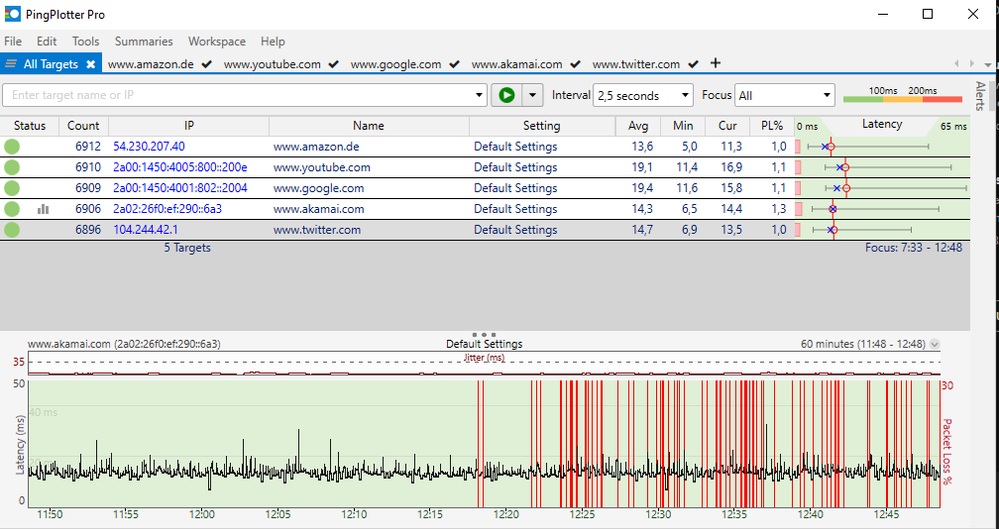Open the File menu
Image resolution: width=999 pixels, height=529 pixels.
click(x=13, y=41)
